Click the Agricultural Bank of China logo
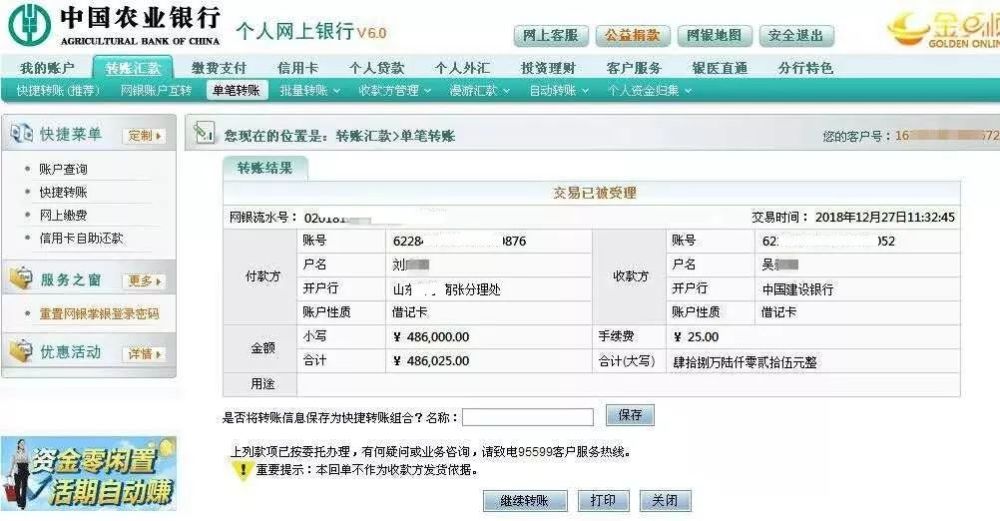1000x521 pixels. (29, 25)
